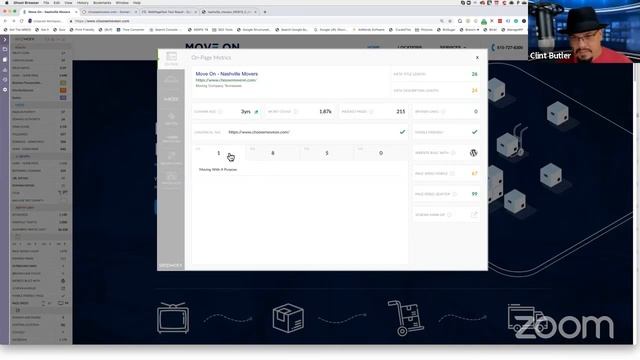Select the H2 heading count tab showing 8
Screen dimensions: 640x360
273,153
